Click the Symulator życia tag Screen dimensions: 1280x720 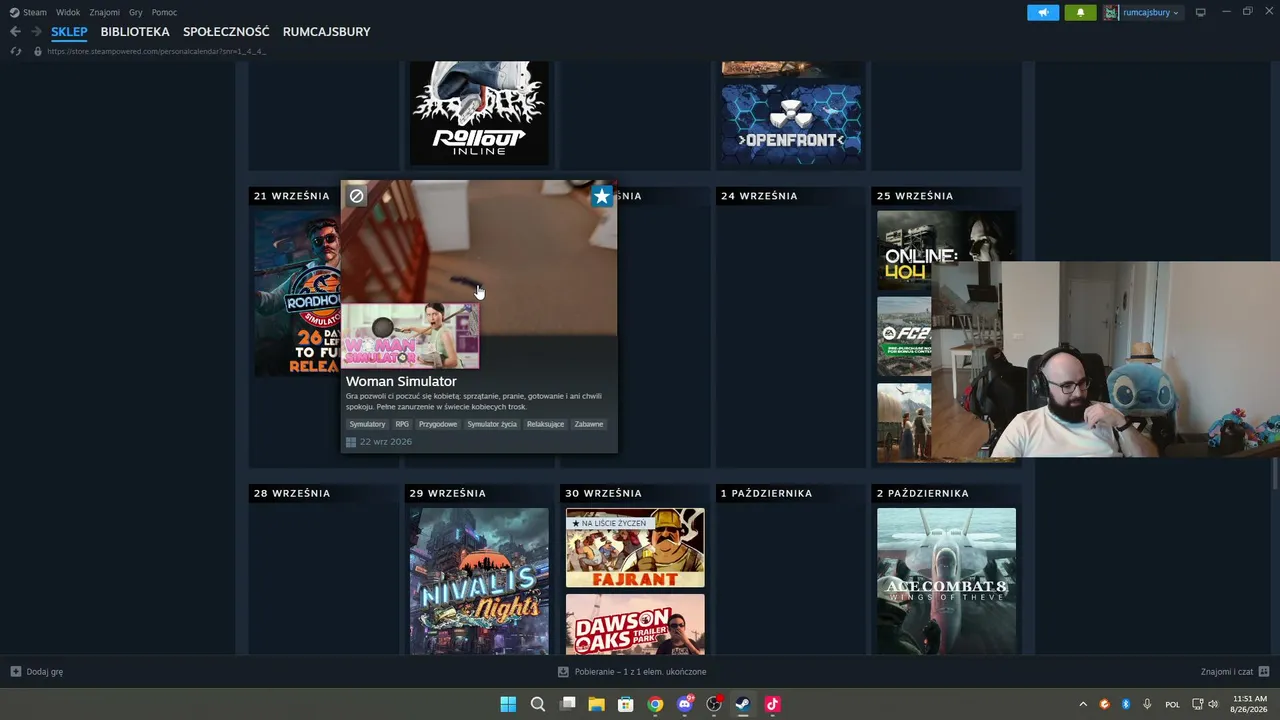pyautogui.click(x=492, y=424)
